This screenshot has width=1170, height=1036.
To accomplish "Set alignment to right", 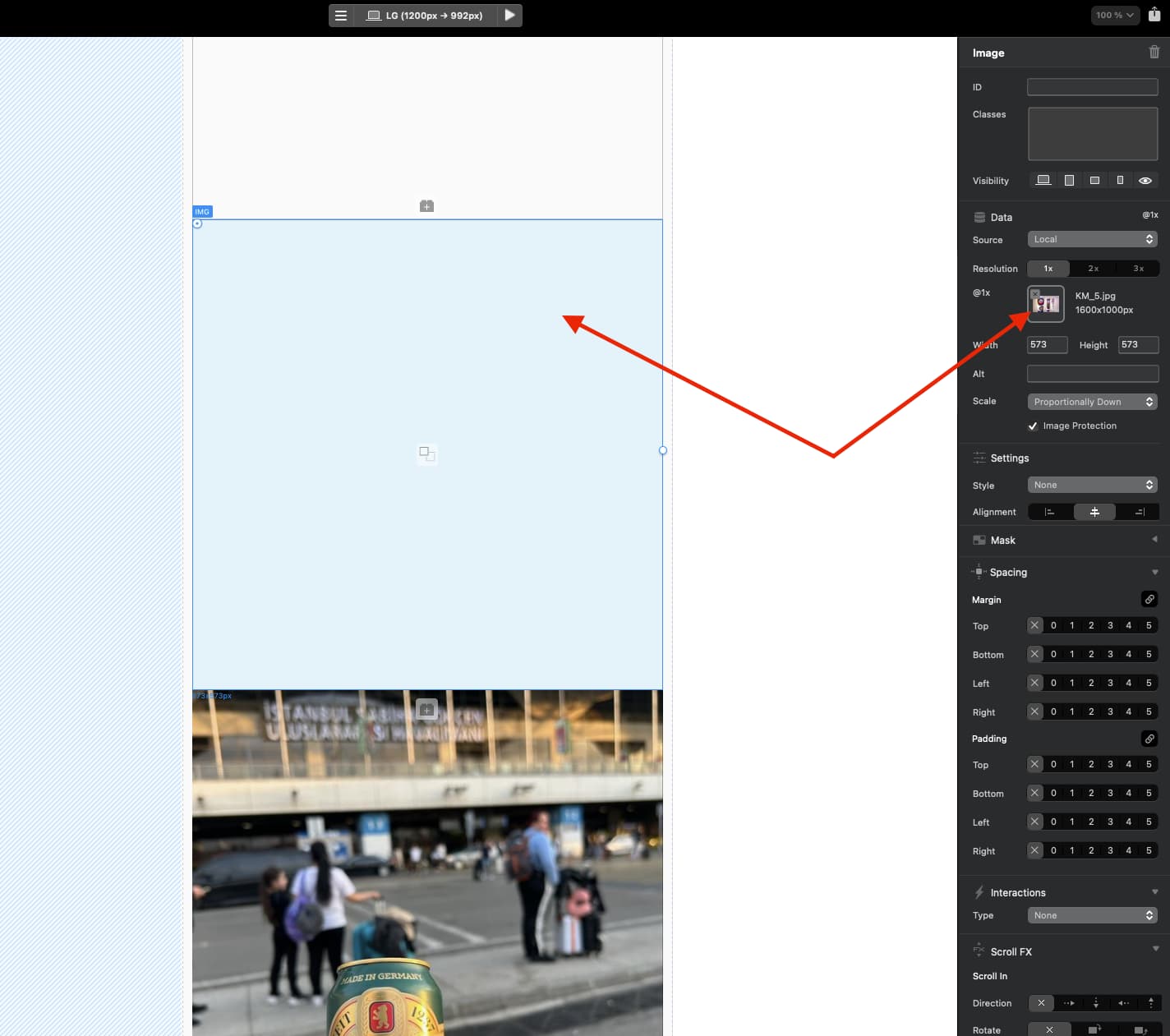I will 1139,512.
